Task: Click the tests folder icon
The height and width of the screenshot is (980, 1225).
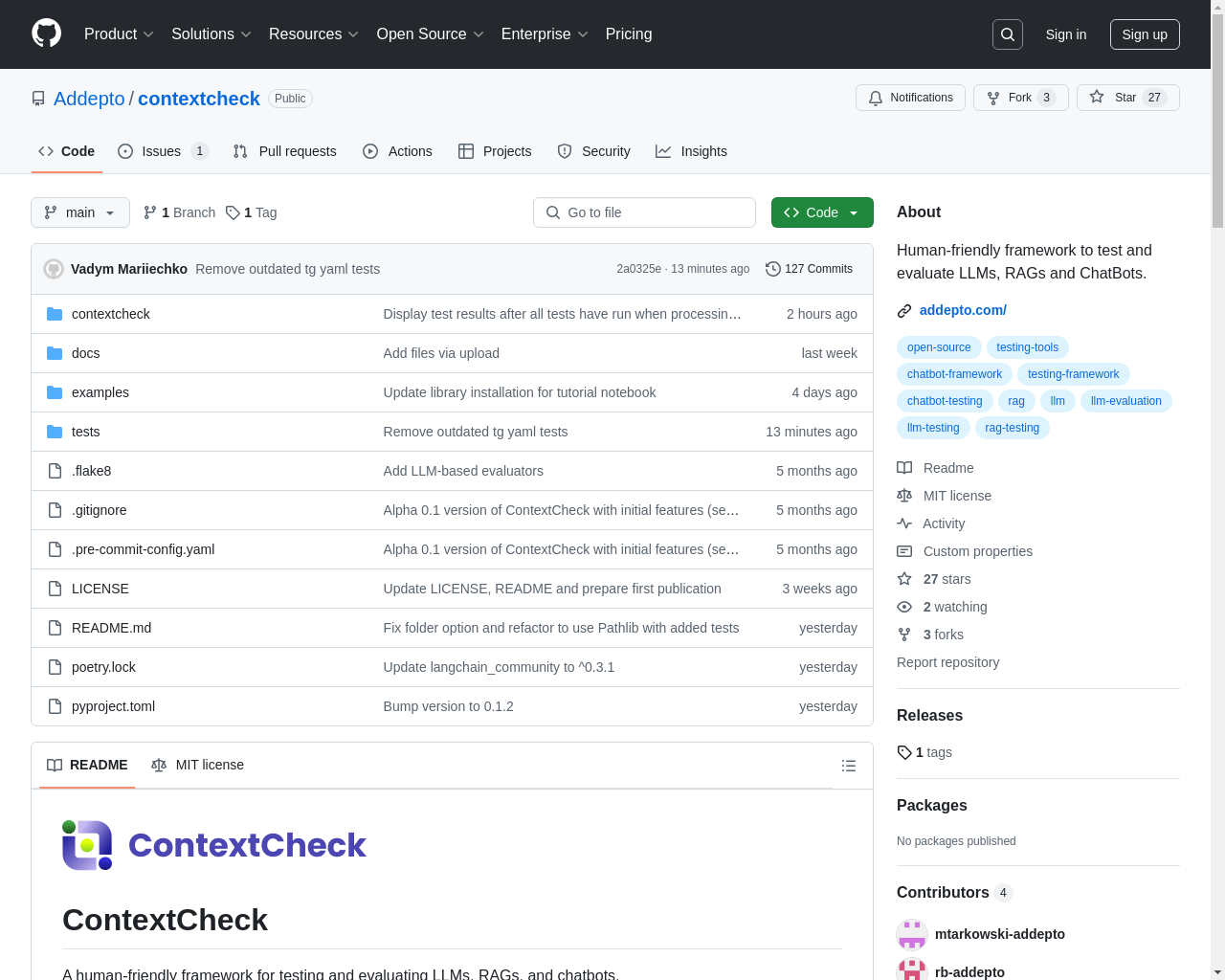Action: (x=55, y=432)
